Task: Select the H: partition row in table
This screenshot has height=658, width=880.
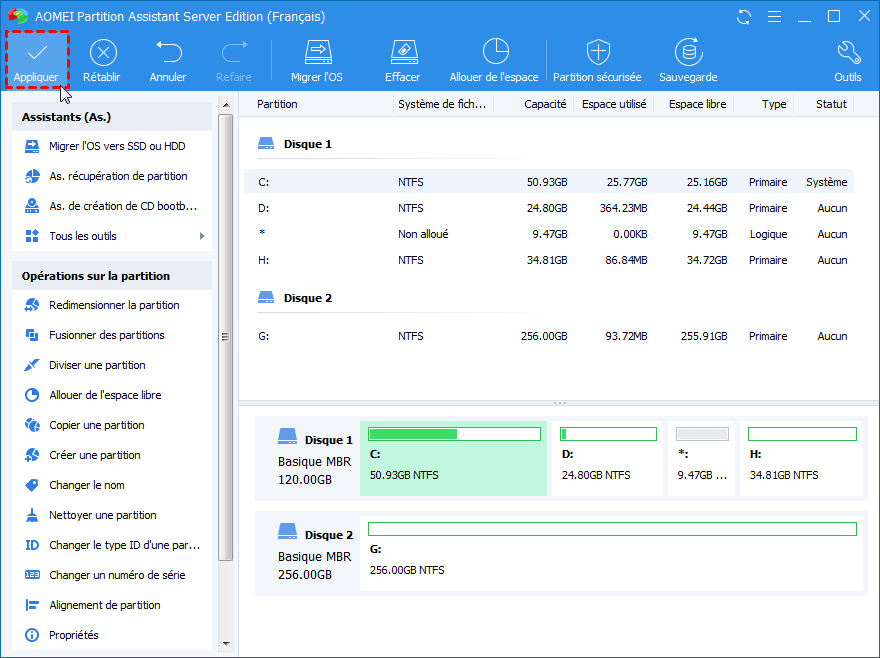Action: [x=548, y=260]
